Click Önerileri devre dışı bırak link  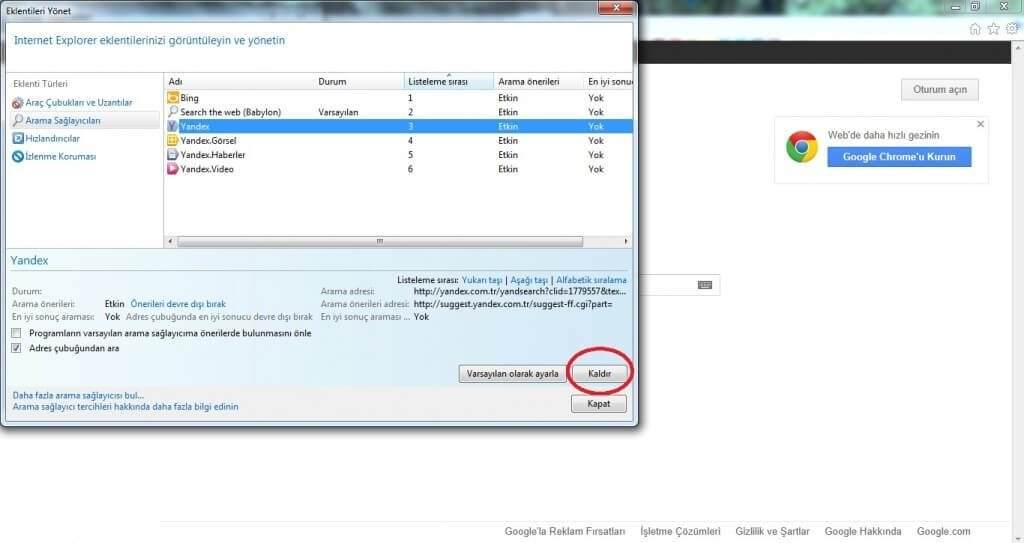point(178,304)
